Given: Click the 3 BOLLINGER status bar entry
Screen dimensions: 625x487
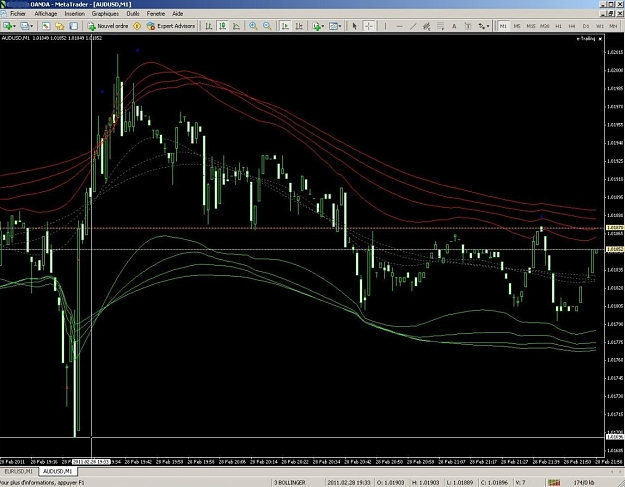Looking at the screenshot, I should coord(290,483).
